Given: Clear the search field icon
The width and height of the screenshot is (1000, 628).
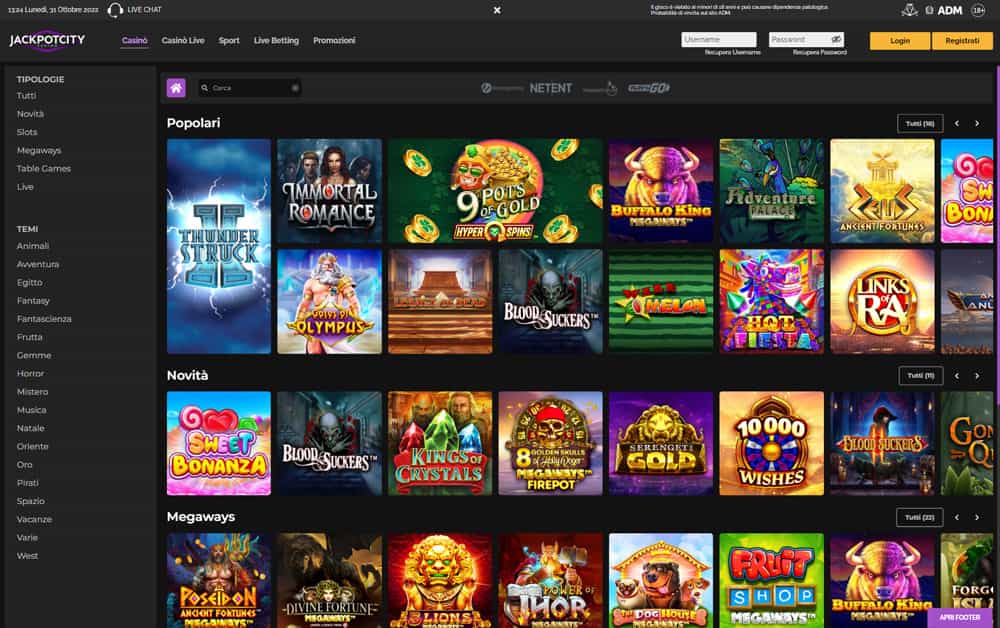Looking at the screenshot, I should [295, 88].
